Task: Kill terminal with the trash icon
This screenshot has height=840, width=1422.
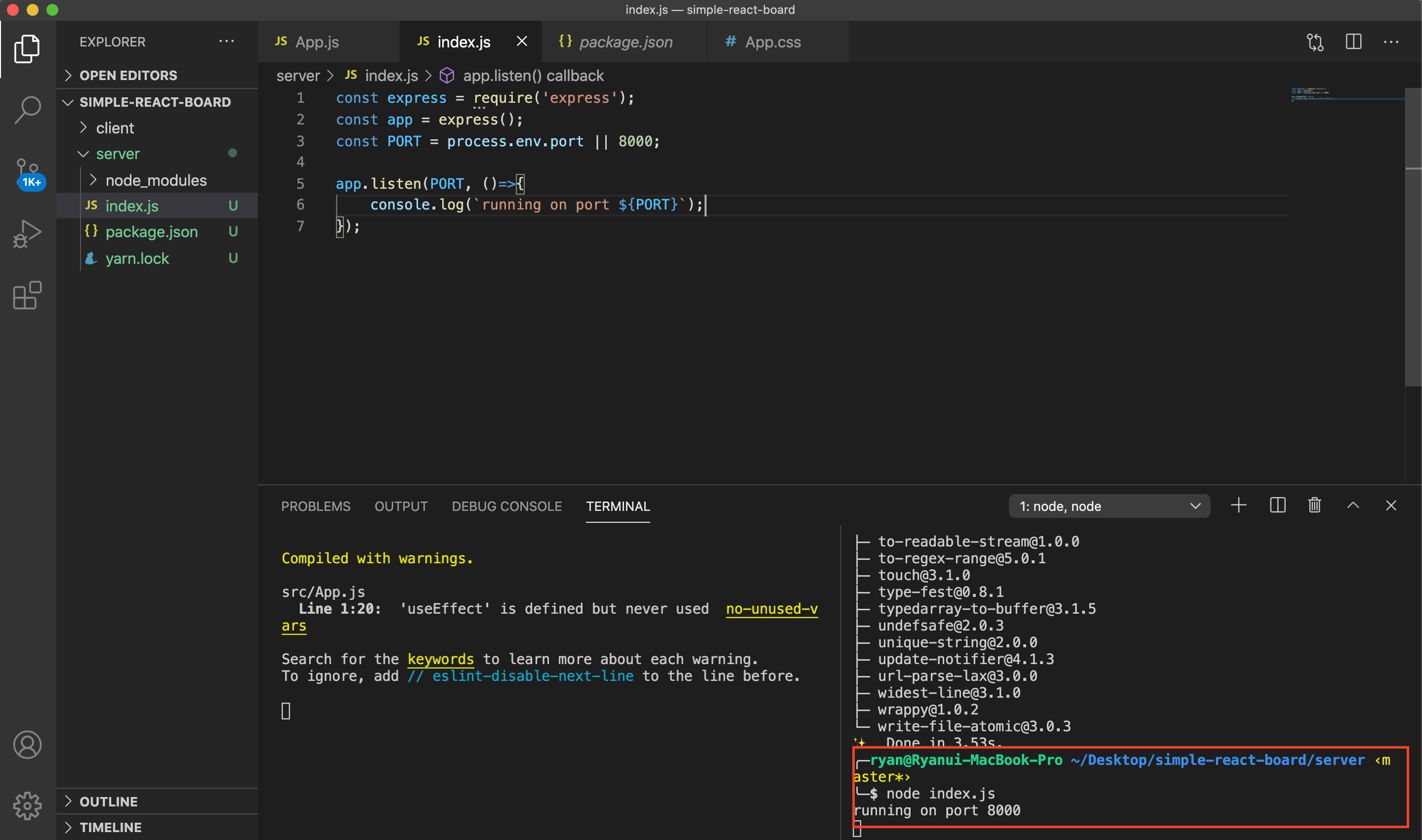Action: 1314,505
